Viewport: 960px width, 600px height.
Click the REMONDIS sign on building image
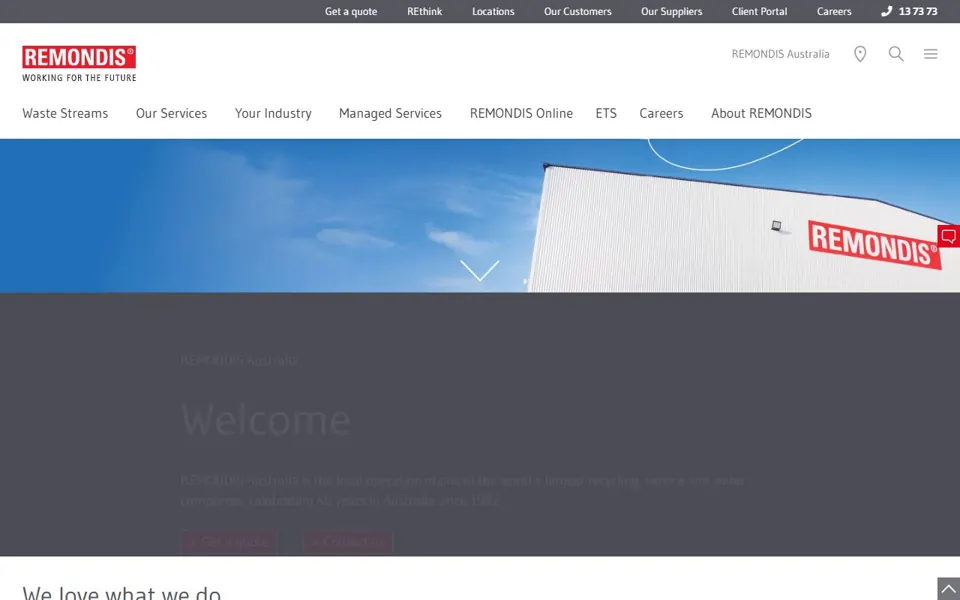873,245
